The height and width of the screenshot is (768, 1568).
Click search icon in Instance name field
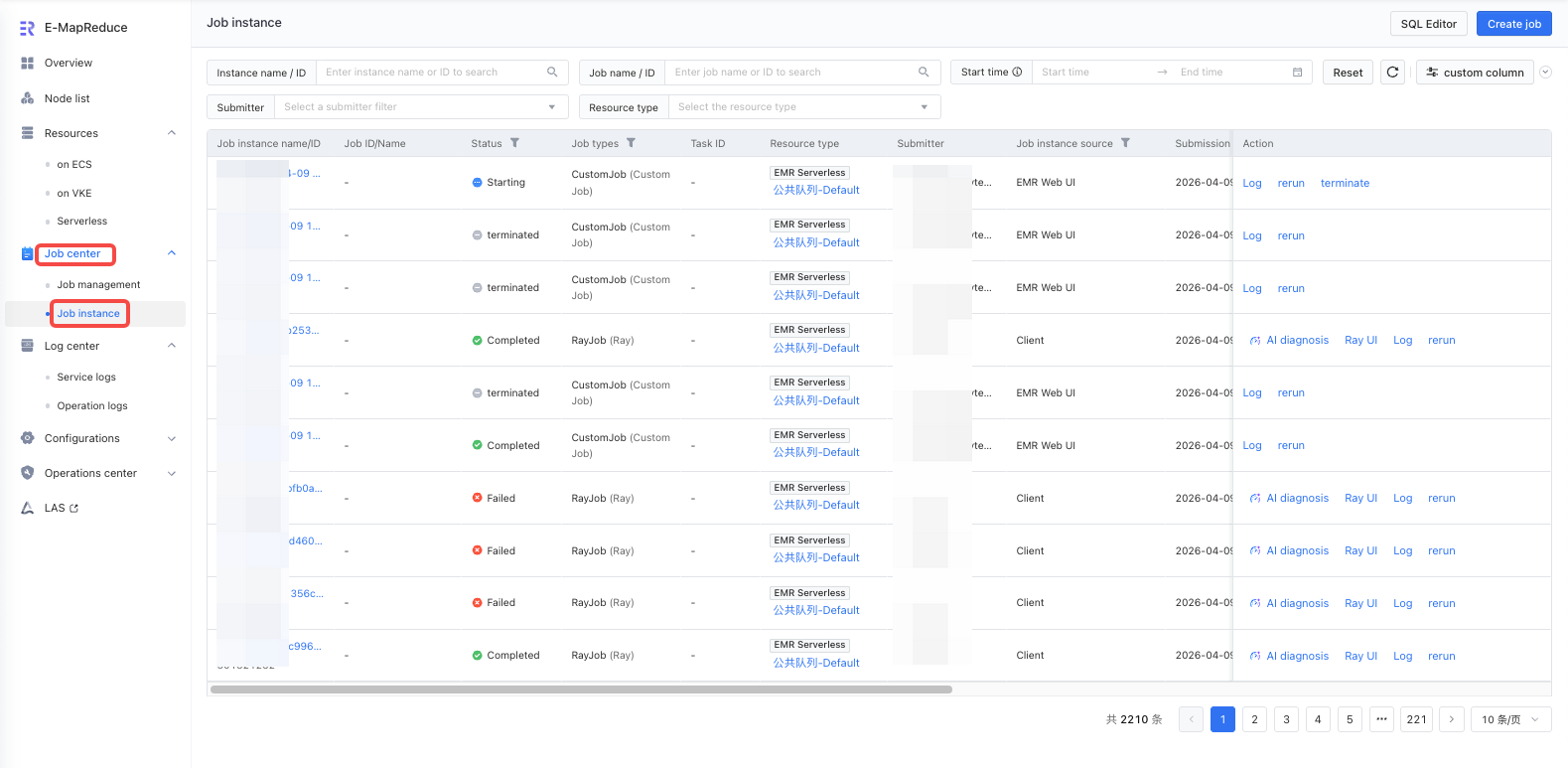tap(552, 73)
